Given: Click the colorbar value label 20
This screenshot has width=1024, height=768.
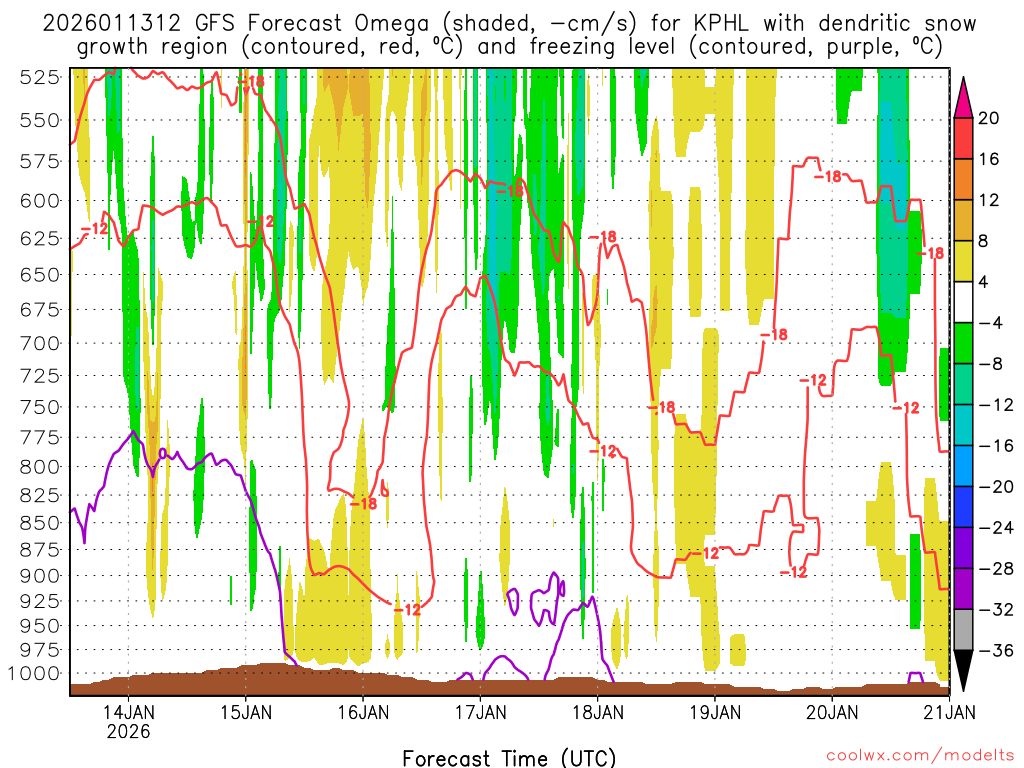Looking at the screenshot, I should click(x=989, y=118).
